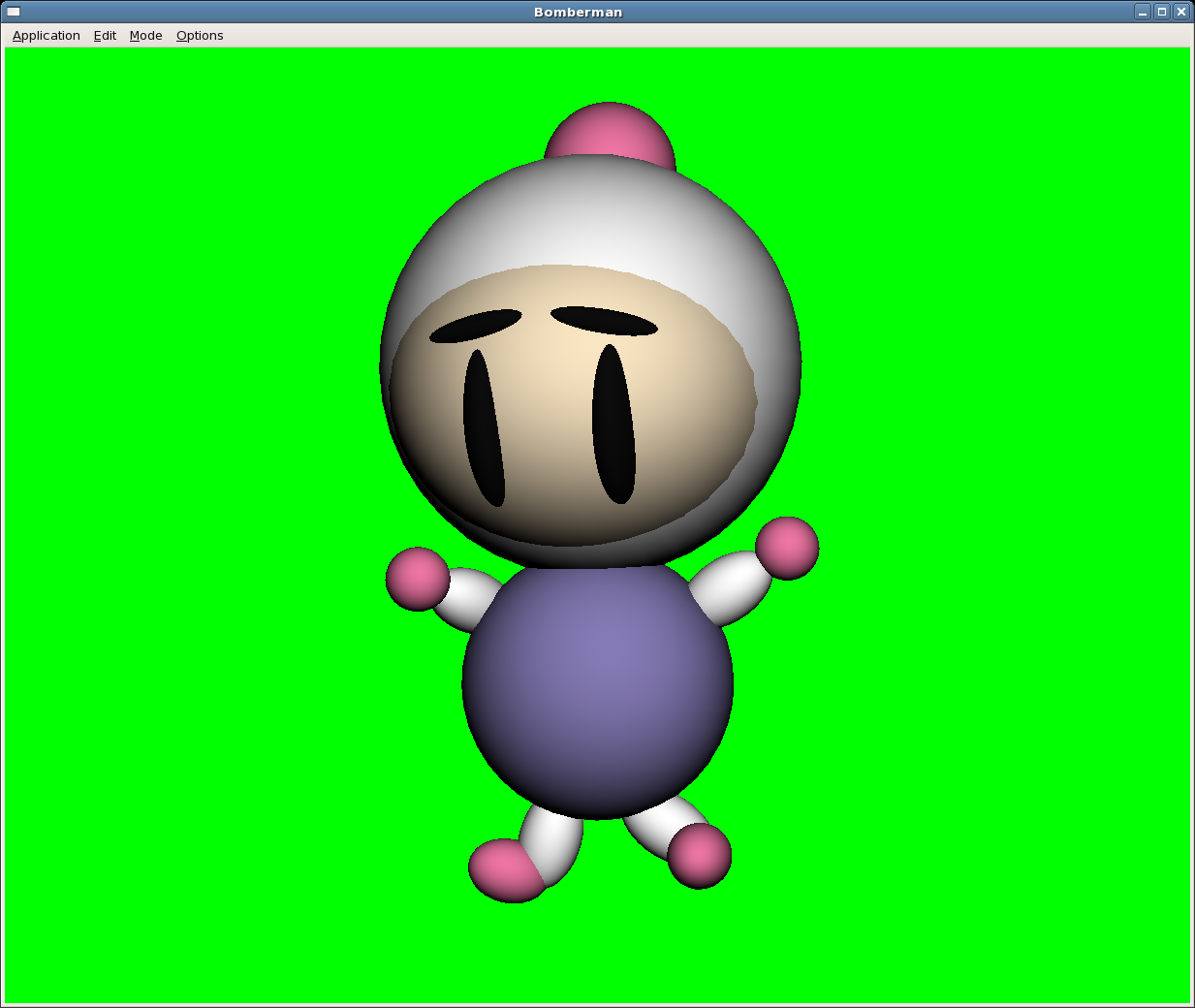Click the Bomberman title bar text

[579, 12]
